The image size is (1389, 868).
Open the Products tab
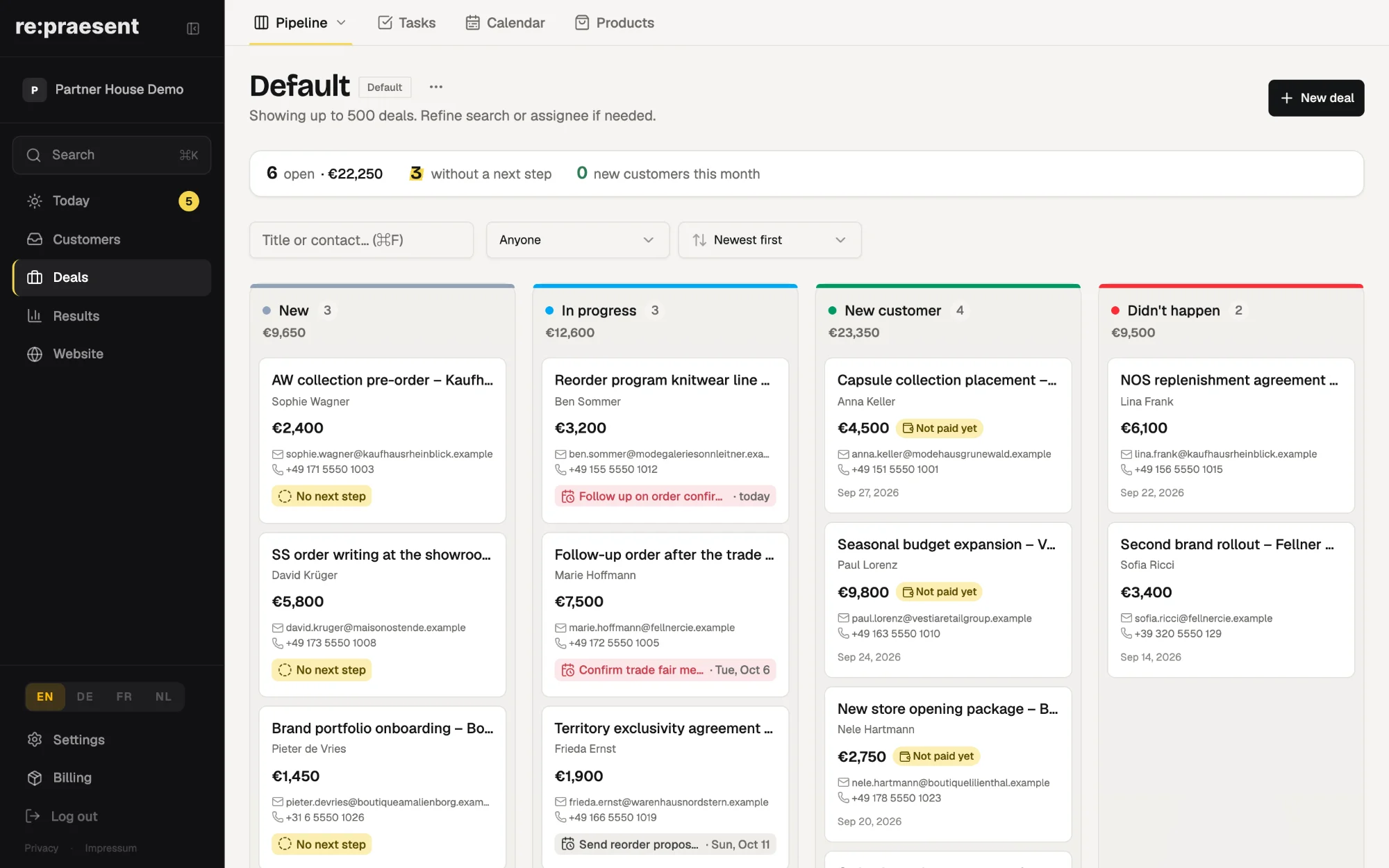click(615, 23)
